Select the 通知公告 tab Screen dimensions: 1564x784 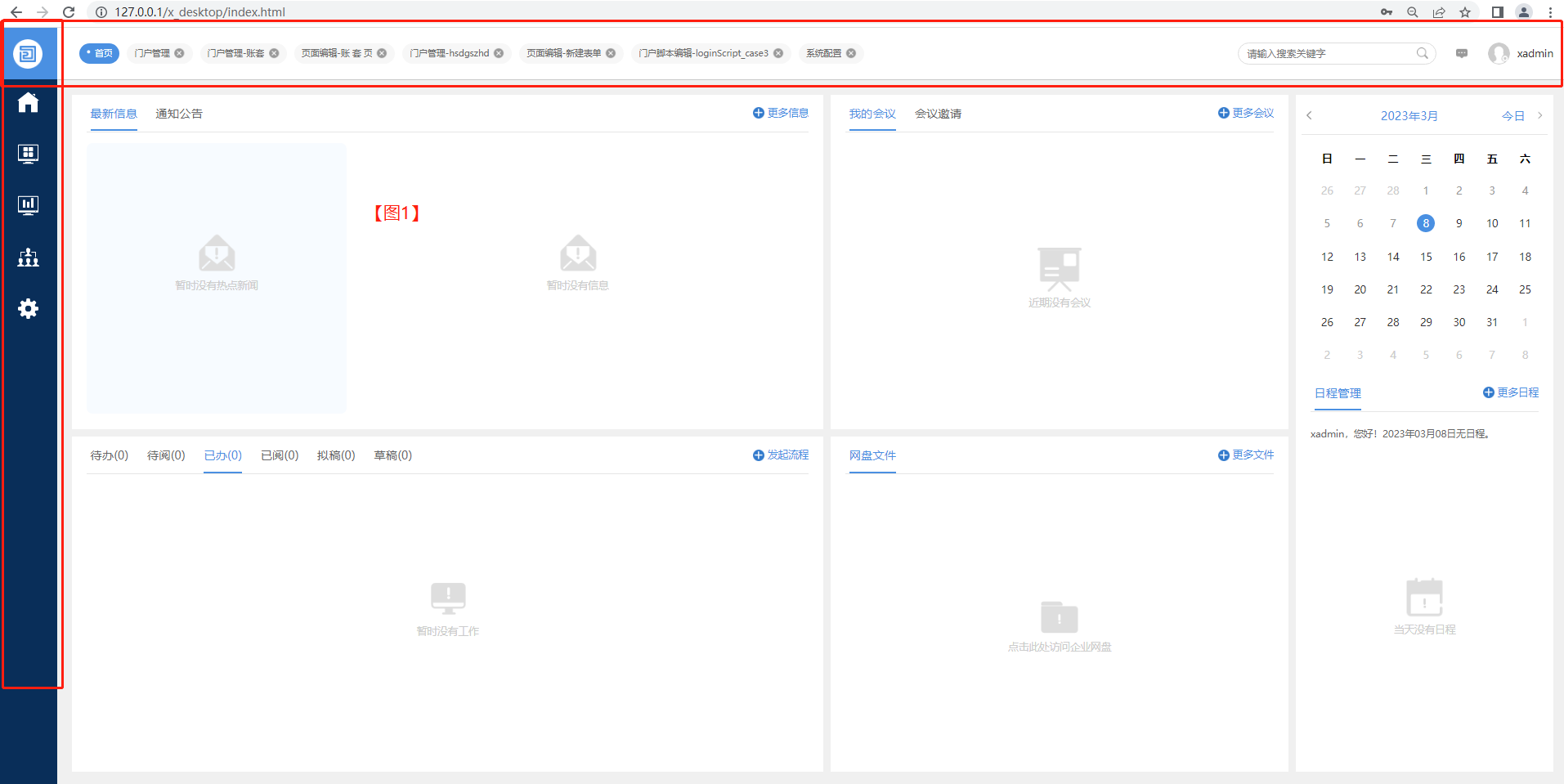pos(179,114)
